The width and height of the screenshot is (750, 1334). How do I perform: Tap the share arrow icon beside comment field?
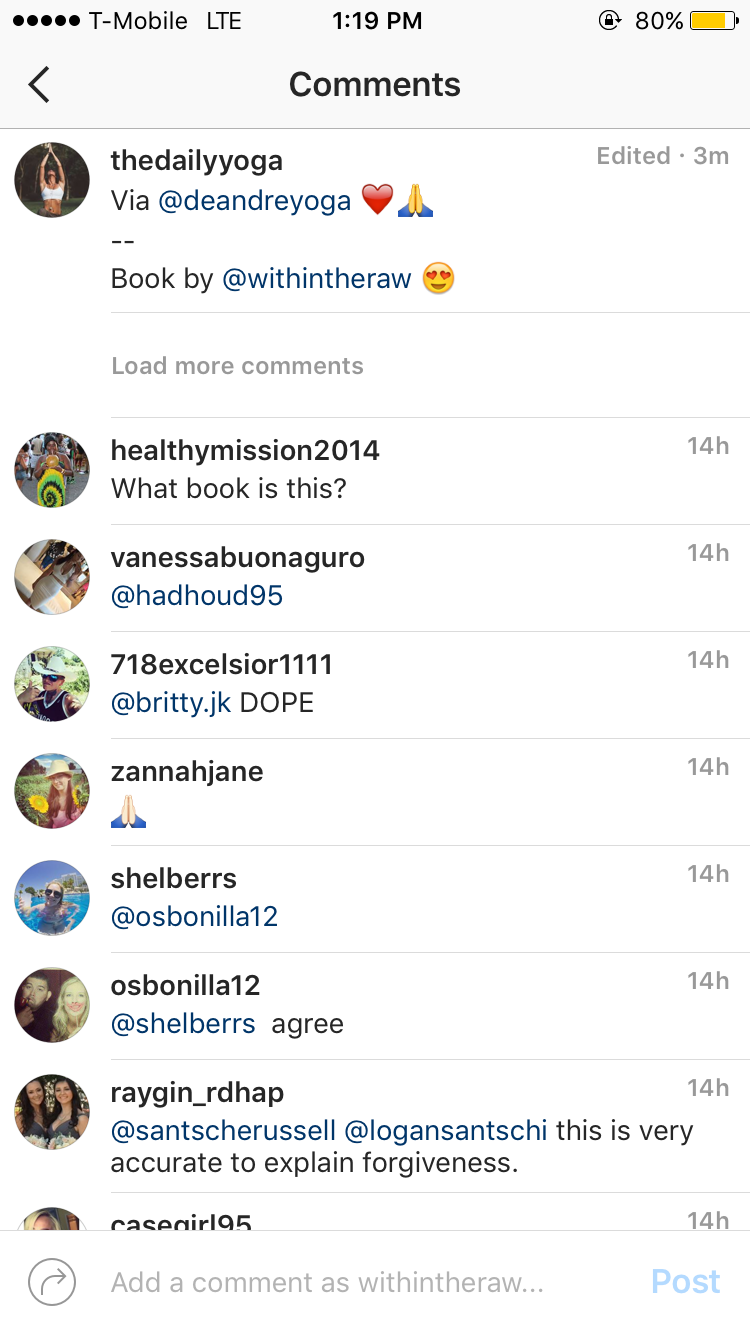52,1282
